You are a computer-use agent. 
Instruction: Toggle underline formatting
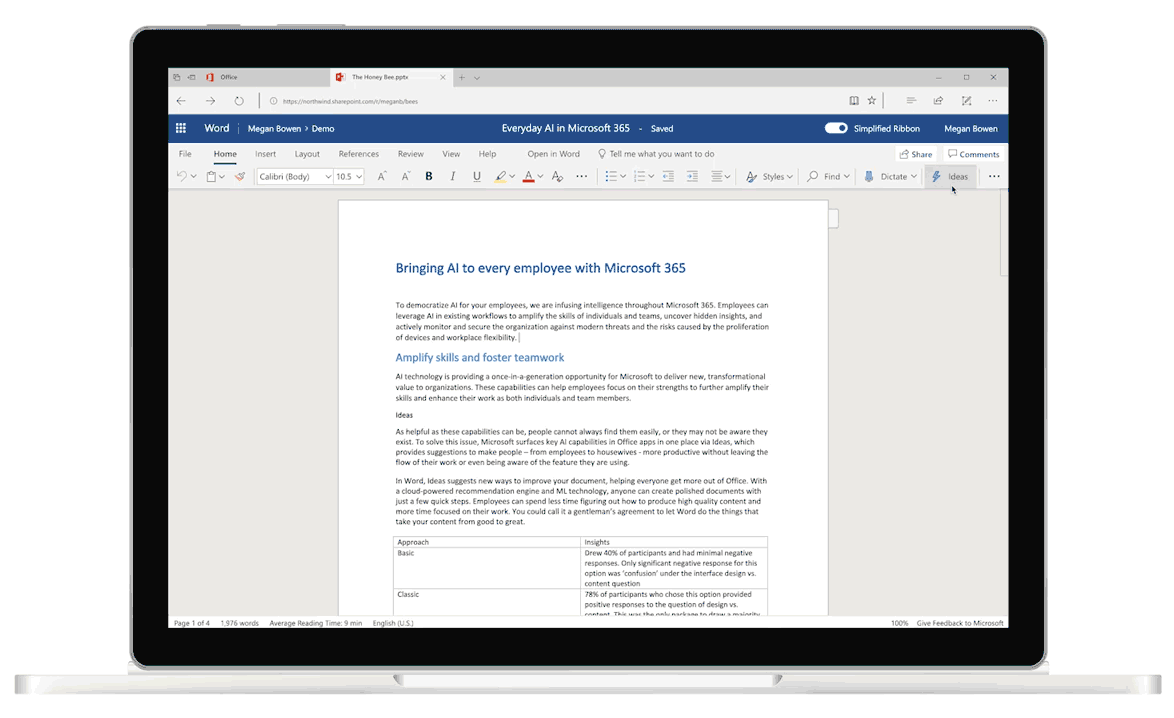[x=476, y=176]
